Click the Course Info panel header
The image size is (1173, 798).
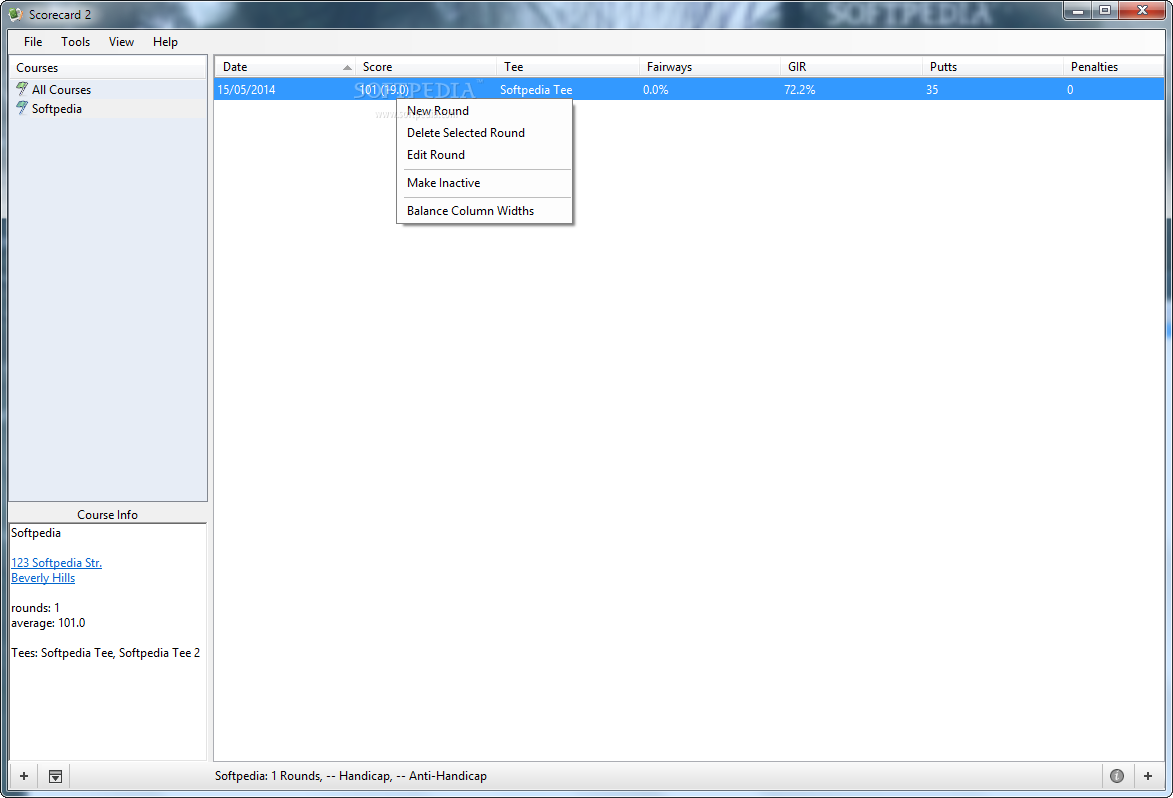point(107,515)
